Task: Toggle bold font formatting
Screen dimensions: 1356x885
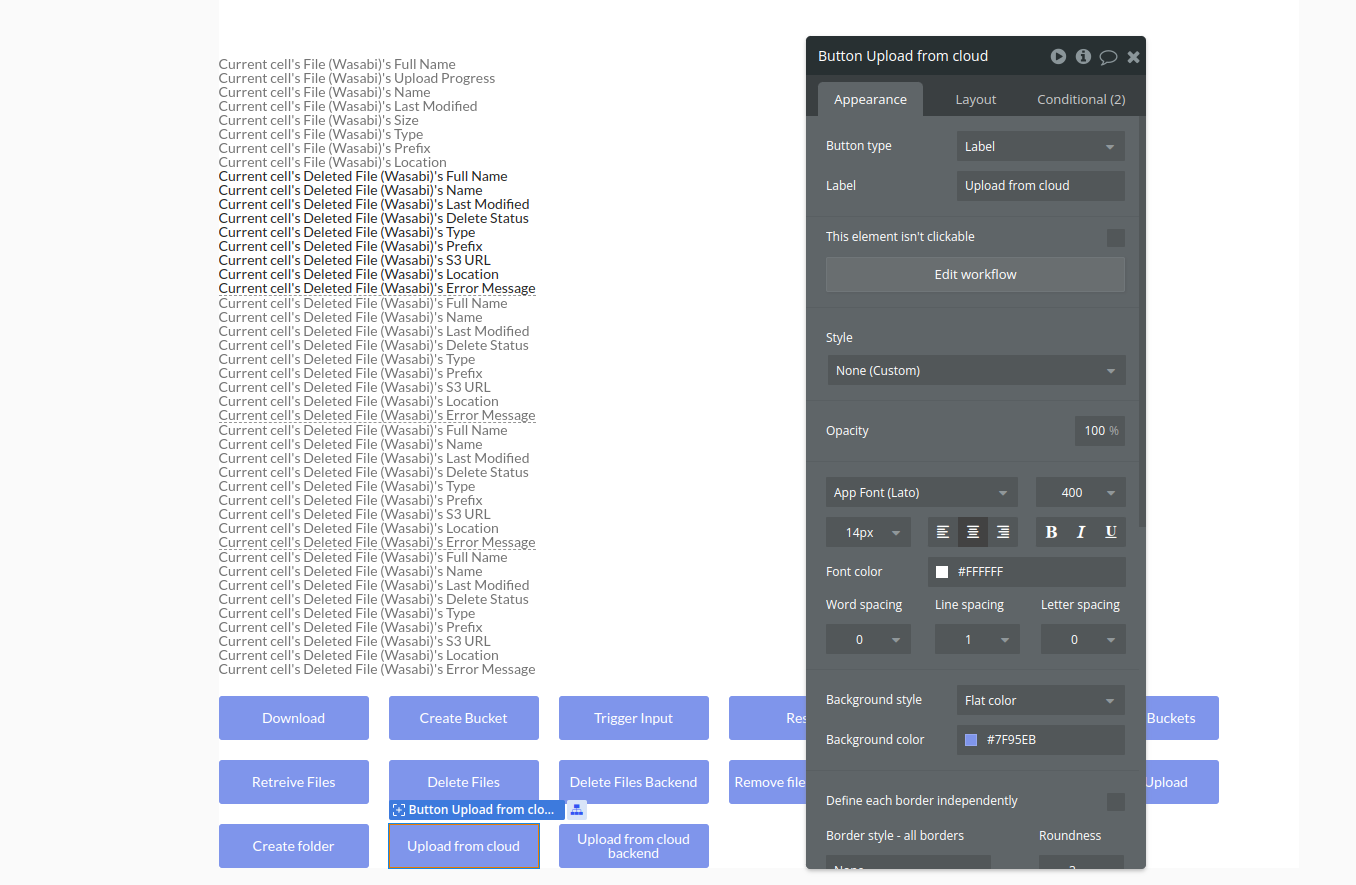Action: (1051, 532)
